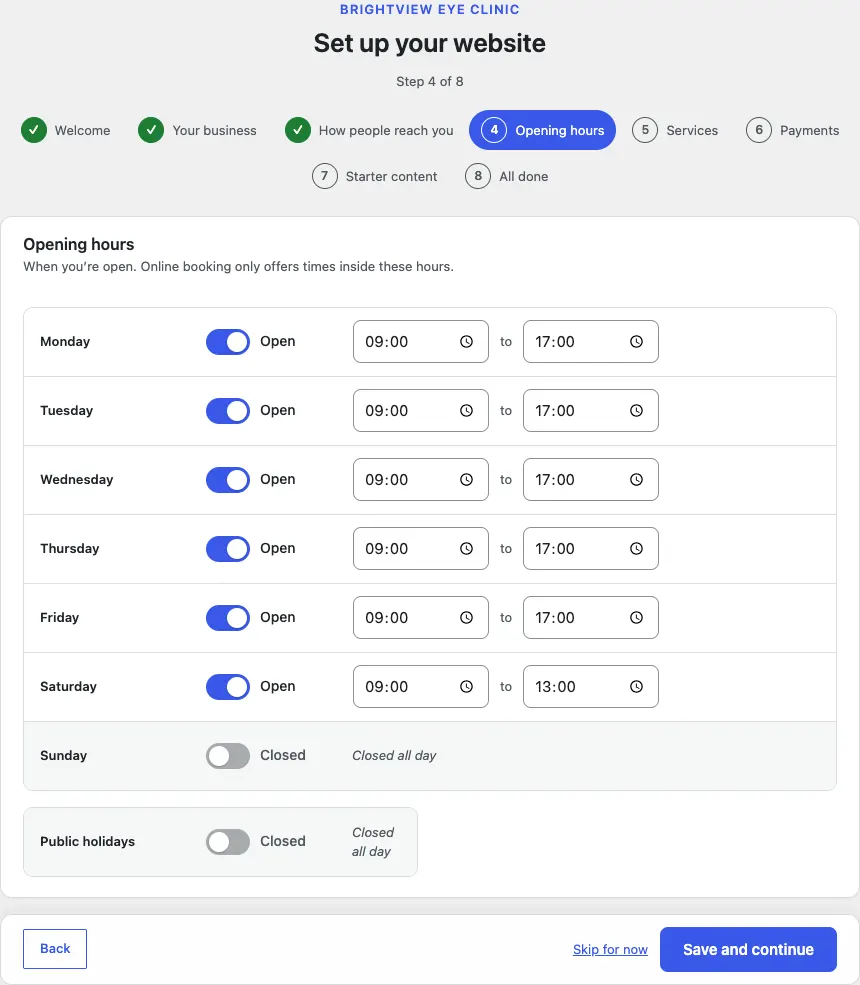
Task: Click clock icon in Wednesday opening time
Action: (x=466, y=480)
